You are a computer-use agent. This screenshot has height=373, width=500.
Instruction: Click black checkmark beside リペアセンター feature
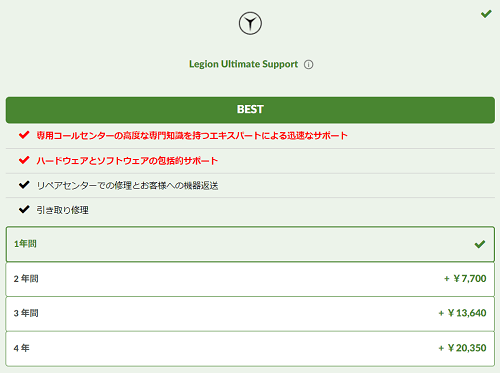(24, 185)
